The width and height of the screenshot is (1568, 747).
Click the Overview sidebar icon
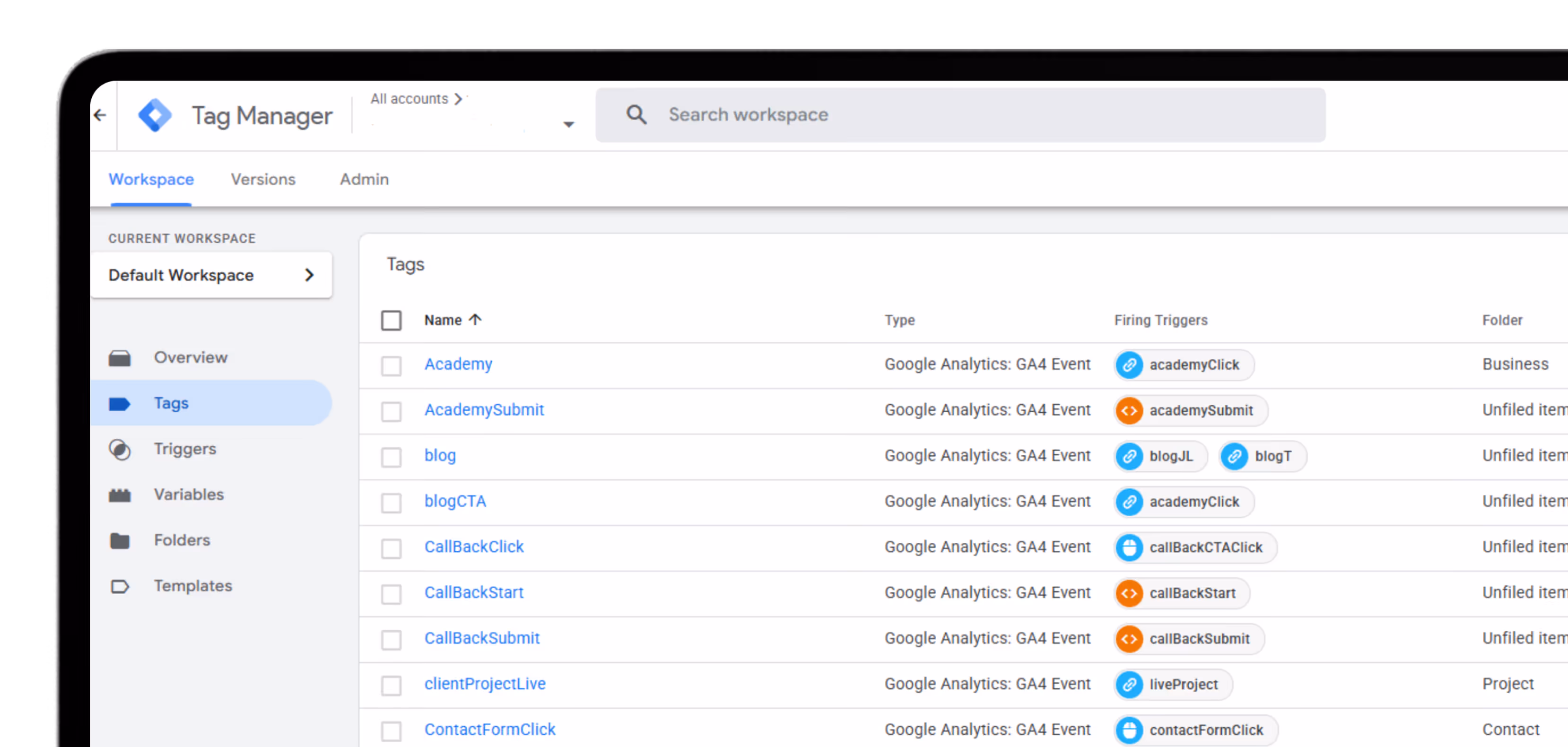pyautogui.click(x=119, y=358)
